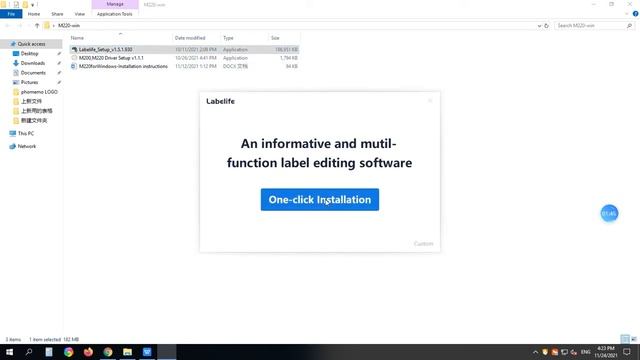Open the Firefox taskbar icon
Viewport: 640px width, 360px height.
[x=88, y=352]
